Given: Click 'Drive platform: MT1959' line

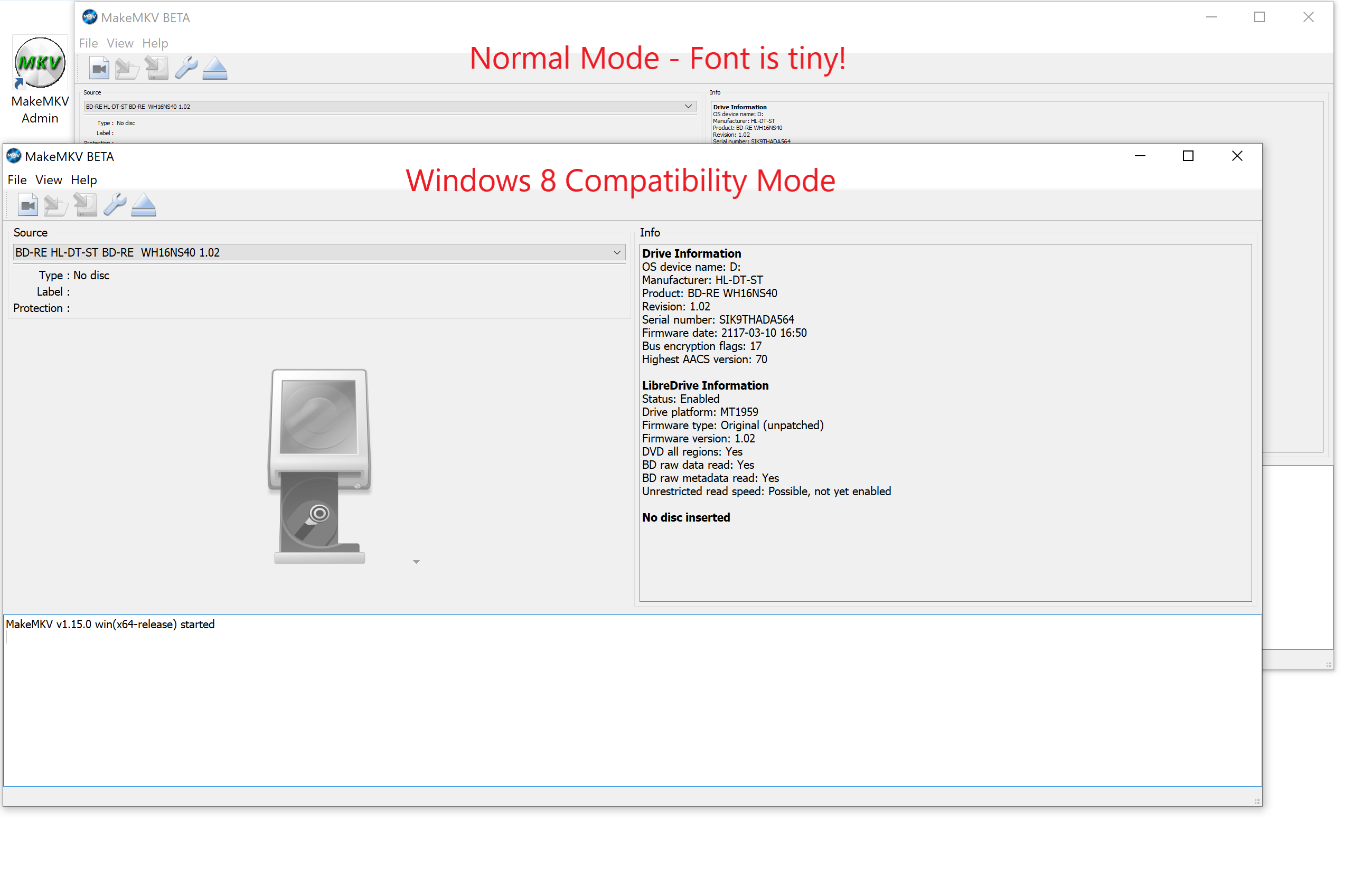Looking at the screenshot, I should [x=700, y=412].
